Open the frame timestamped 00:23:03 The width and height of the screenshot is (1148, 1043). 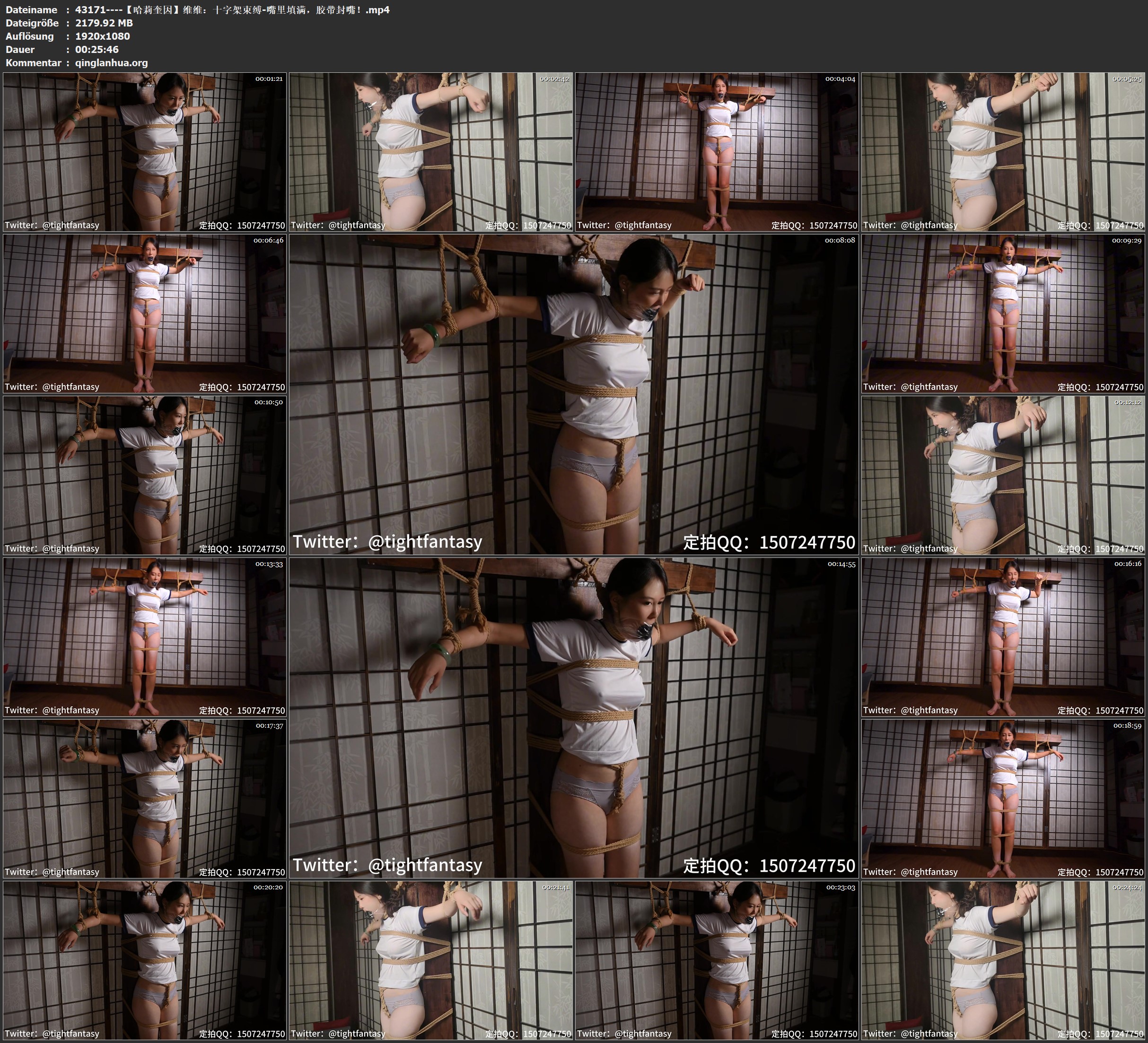[717, 960]
